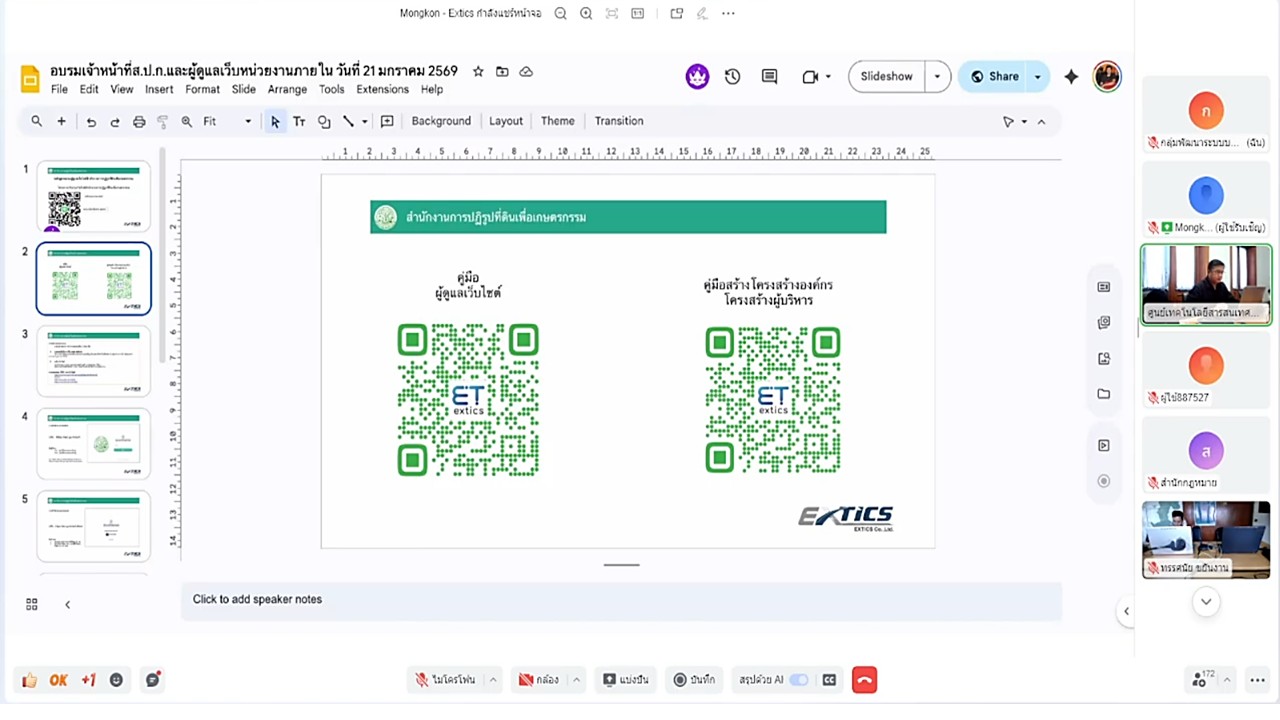Toggle the AI summary switch
This screenshot has height=720, width=1280.
click(x=798, y=680)
